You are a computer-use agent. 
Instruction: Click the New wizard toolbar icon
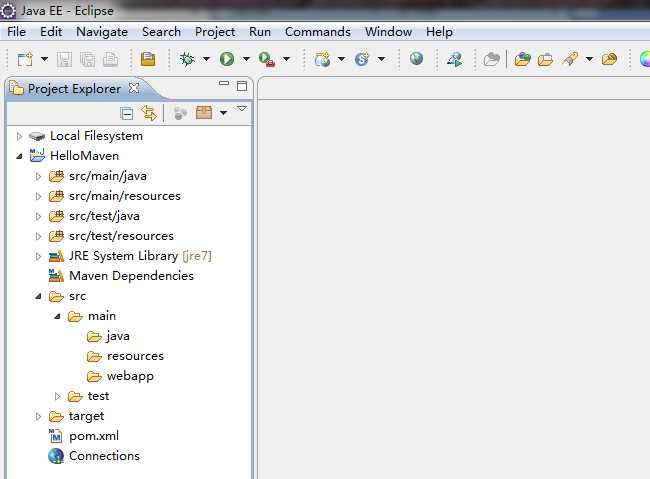pyautogui.click(x=25, y=59)
